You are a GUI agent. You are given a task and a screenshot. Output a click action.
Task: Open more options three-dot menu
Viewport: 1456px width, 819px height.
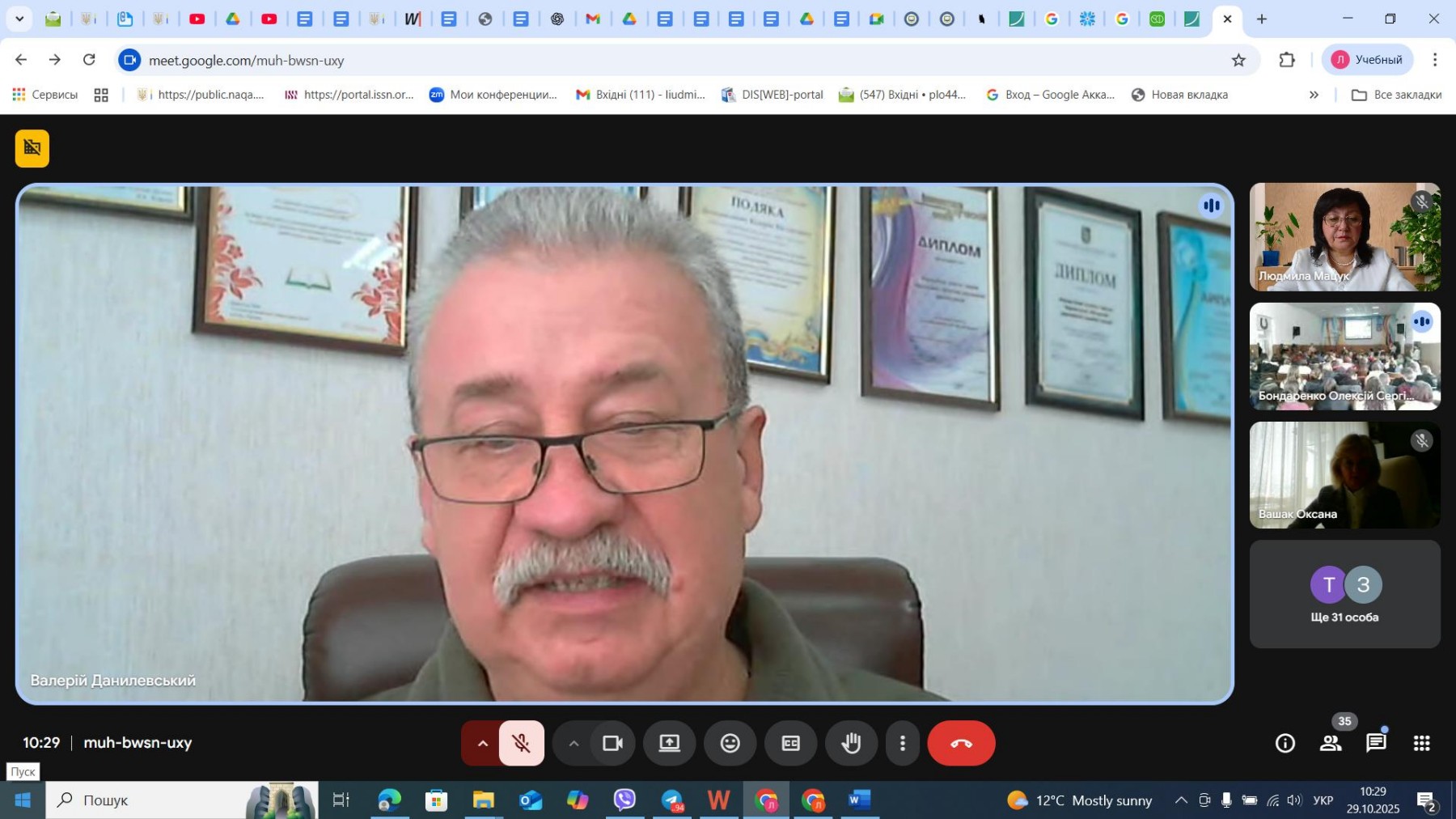pos(903,743)
